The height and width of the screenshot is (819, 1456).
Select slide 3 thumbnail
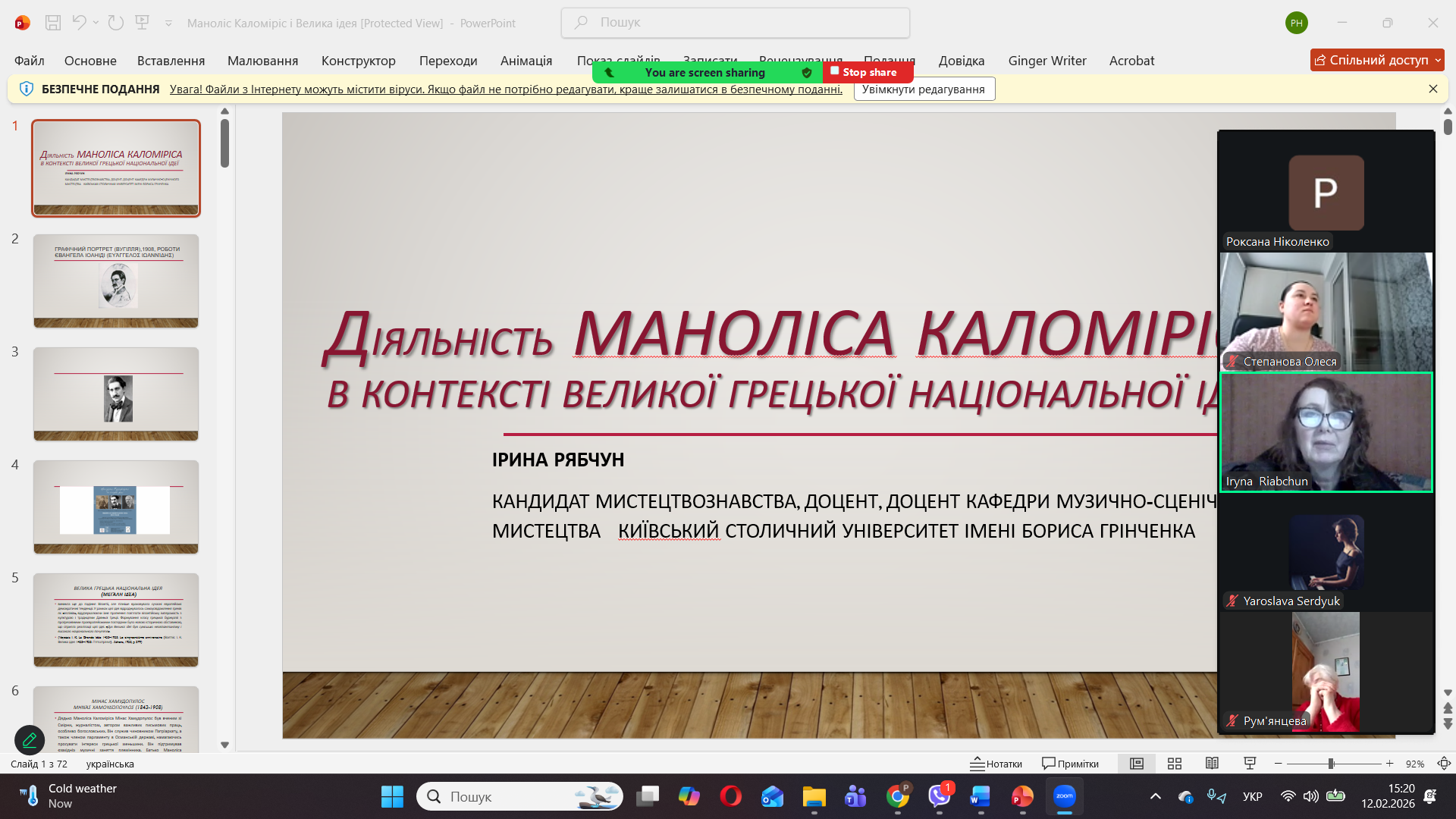pyautogui.click(x=116, y=394)
